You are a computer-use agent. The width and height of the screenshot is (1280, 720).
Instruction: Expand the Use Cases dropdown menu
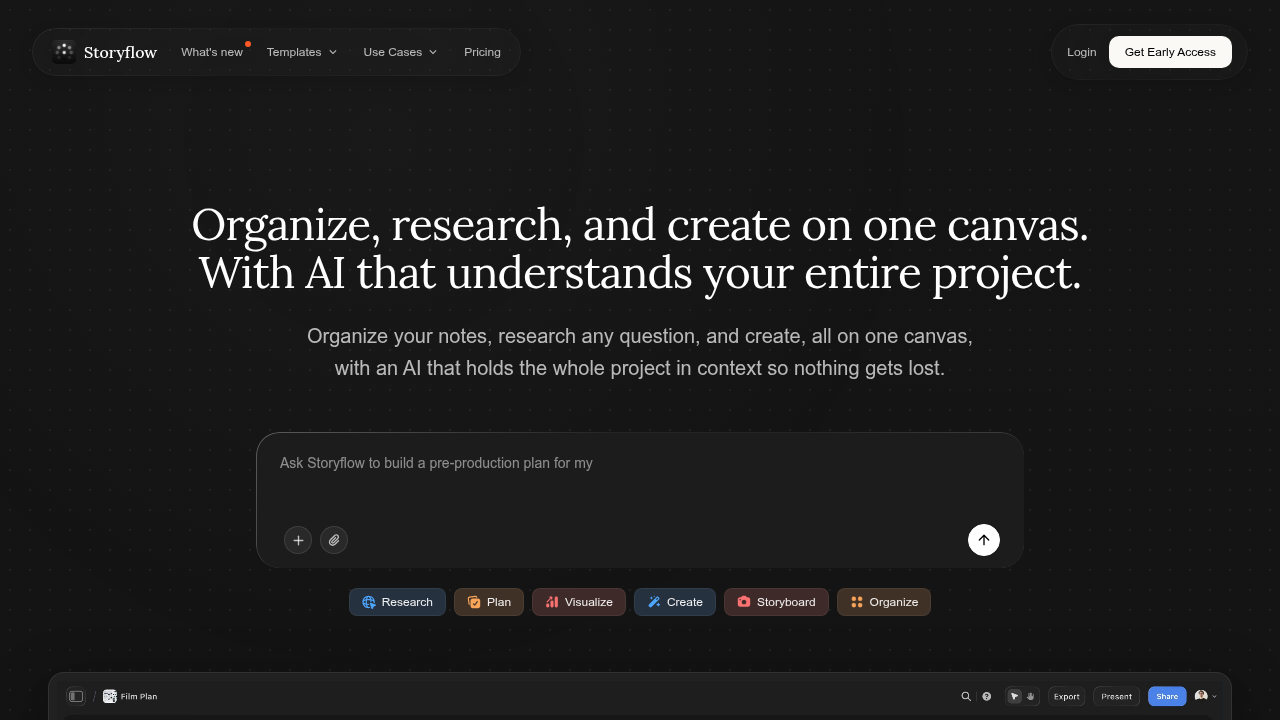400,52
